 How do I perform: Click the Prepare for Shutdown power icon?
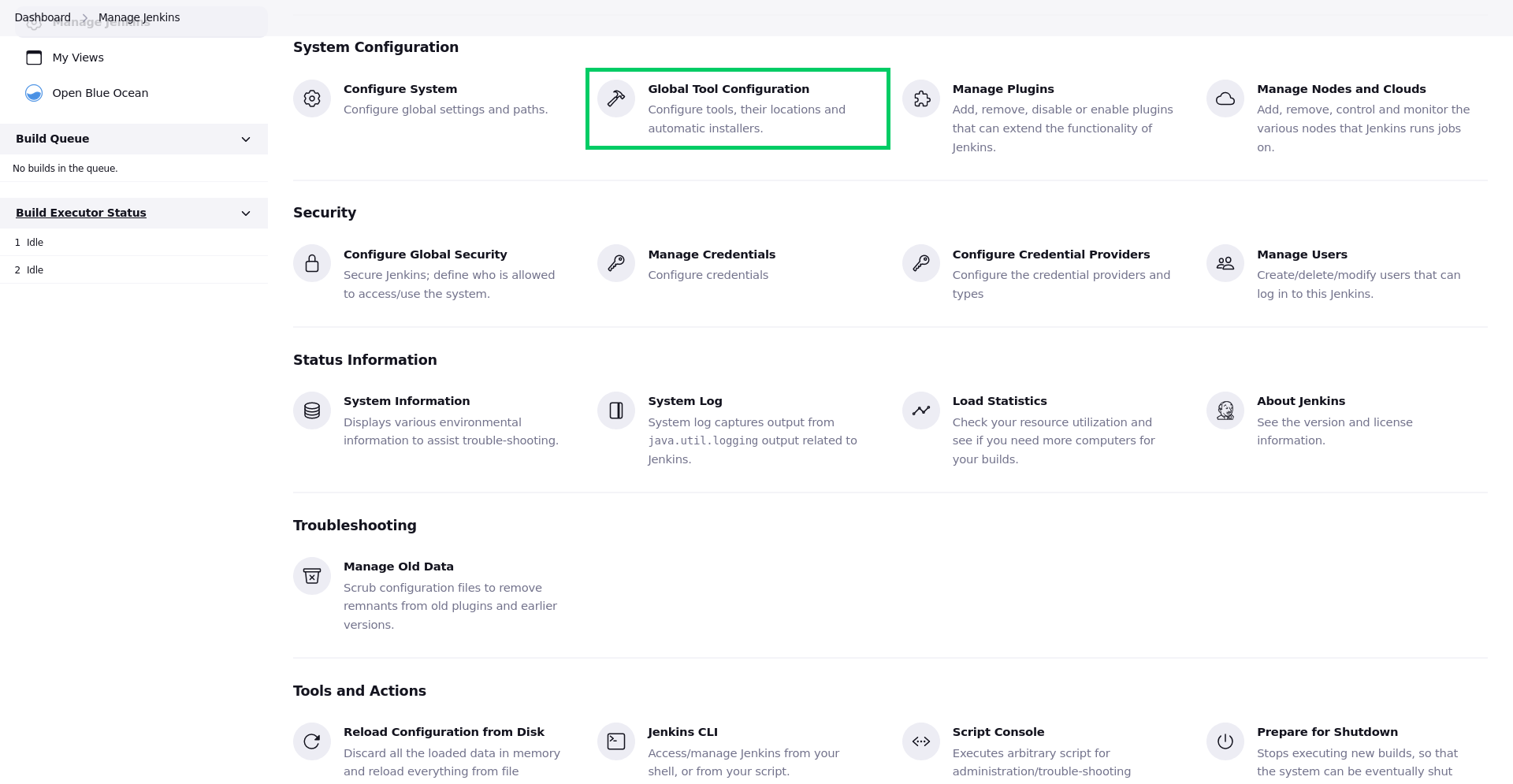[x=1225, y=741]
